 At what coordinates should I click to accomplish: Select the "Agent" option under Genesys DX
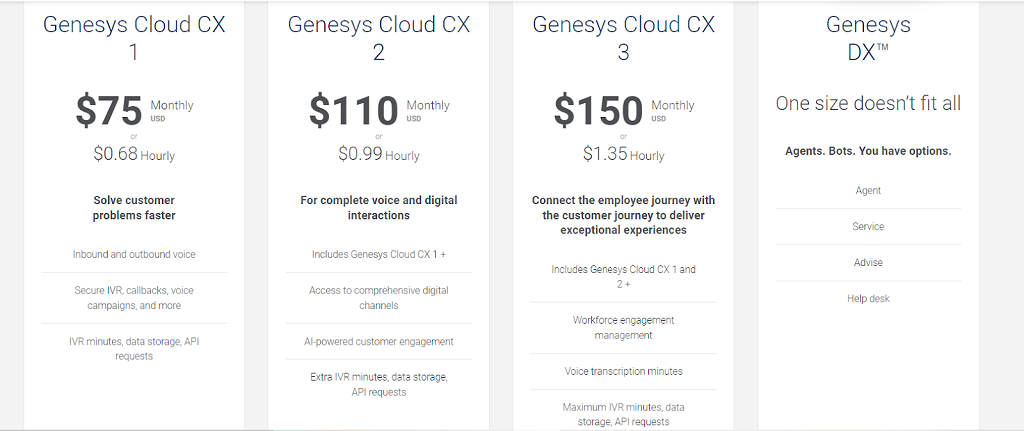(x=868, y=190)
